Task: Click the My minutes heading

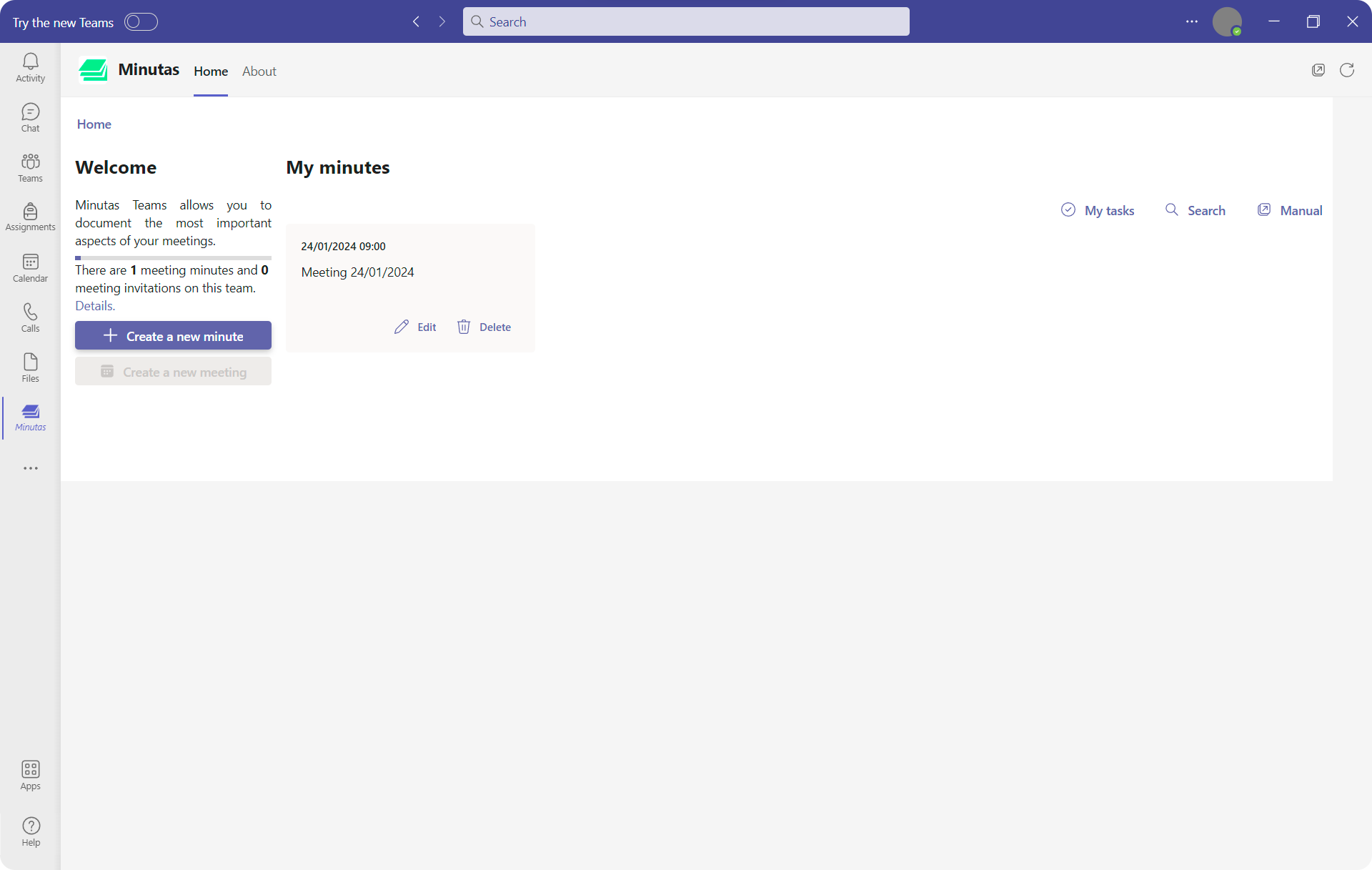Action: click(x=338, y=167)
